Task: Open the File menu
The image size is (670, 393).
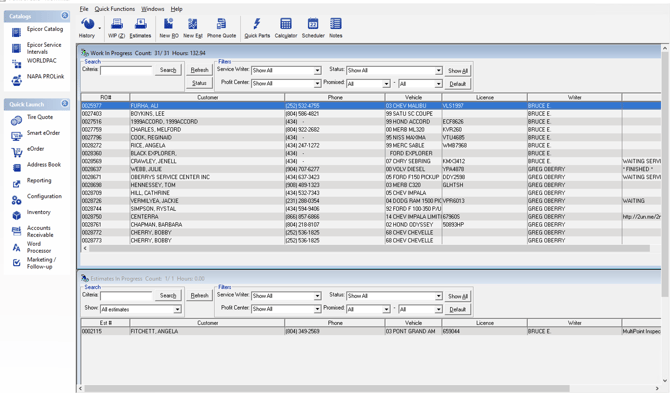Action: tap(84, 9)
